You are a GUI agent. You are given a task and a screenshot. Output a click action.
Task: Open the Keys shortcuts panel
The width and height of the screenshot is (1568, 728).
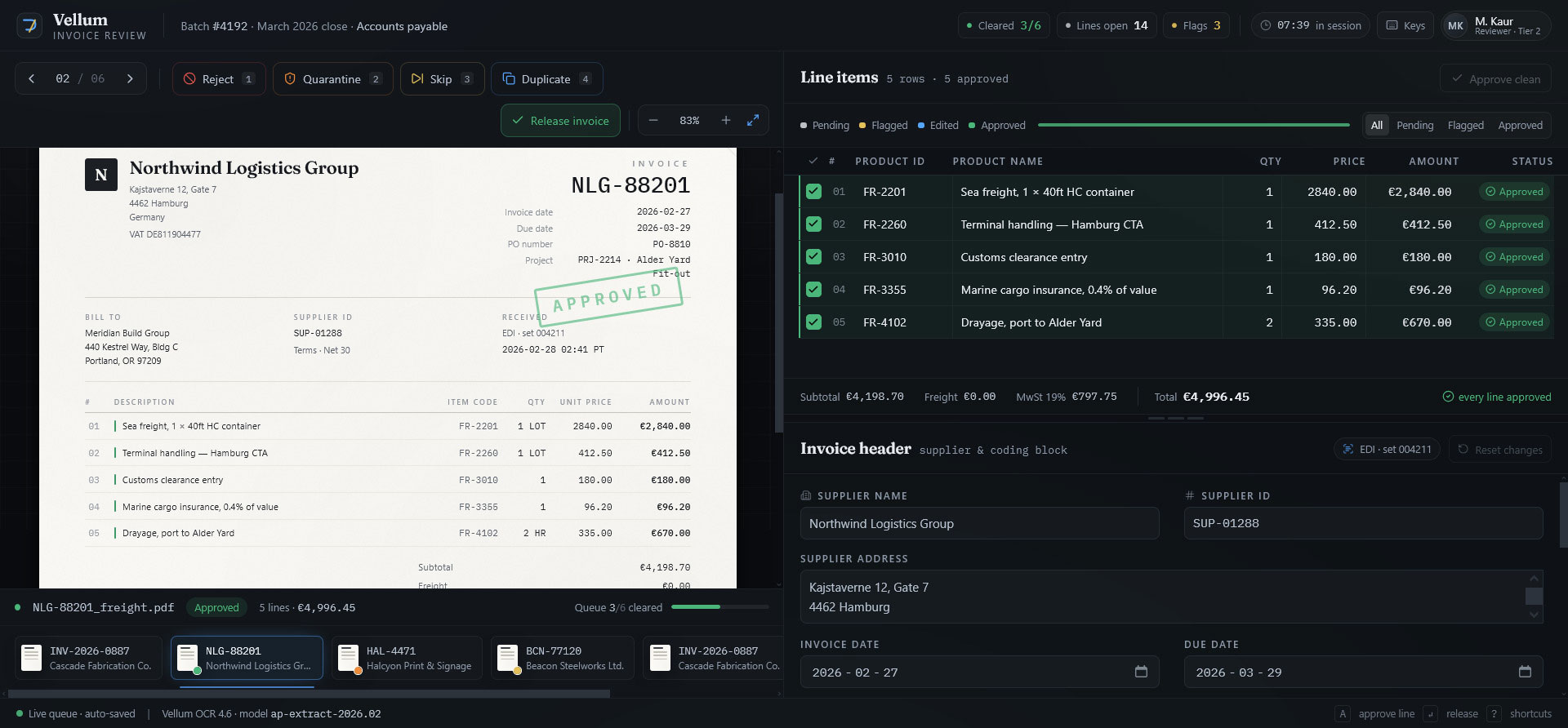(x=1405, y=25)
